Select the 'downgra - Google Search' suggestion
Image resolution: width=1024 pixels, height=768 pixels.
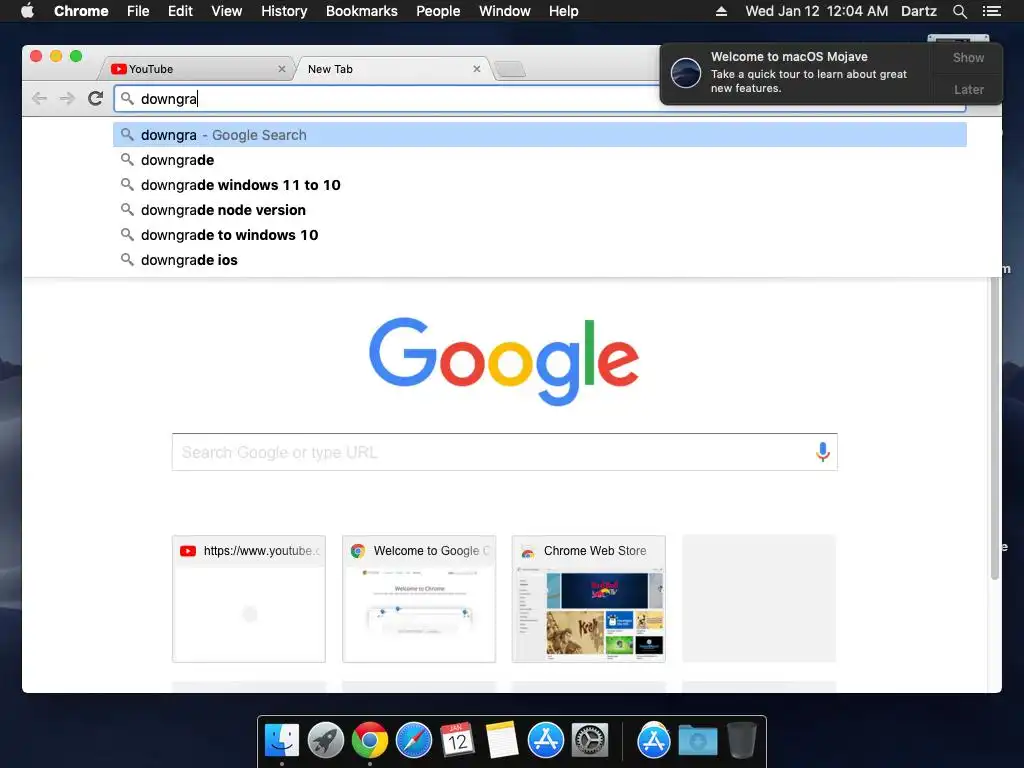(x=539, y=135)
